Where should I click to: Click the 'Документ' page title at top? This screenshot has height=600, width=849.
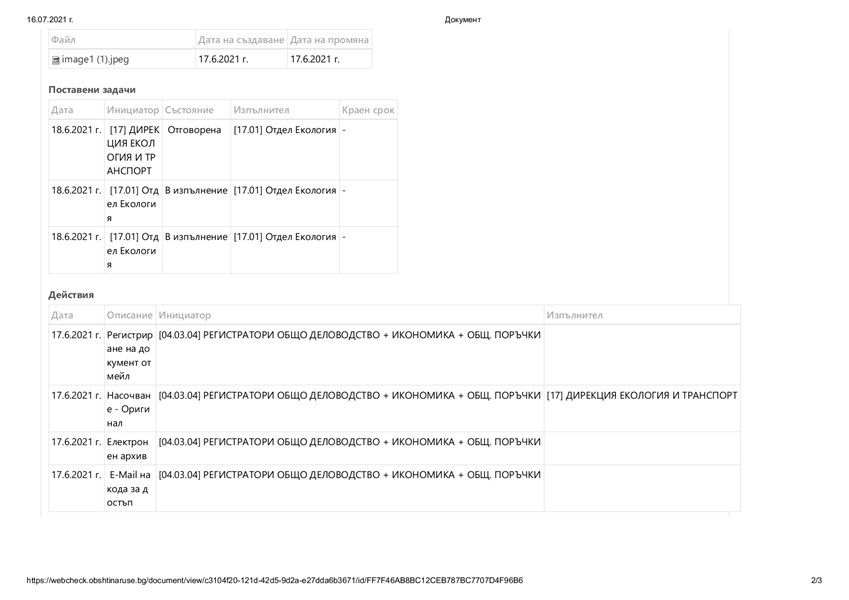(462, 19)
